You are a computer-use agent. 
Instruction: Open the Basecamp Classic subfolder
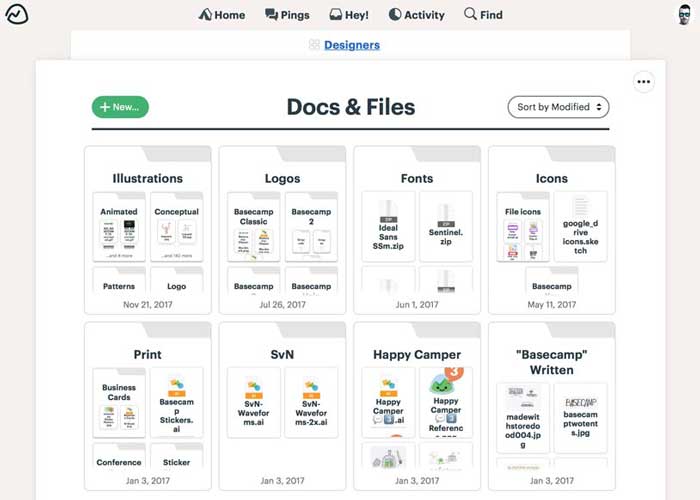point(254,227)
